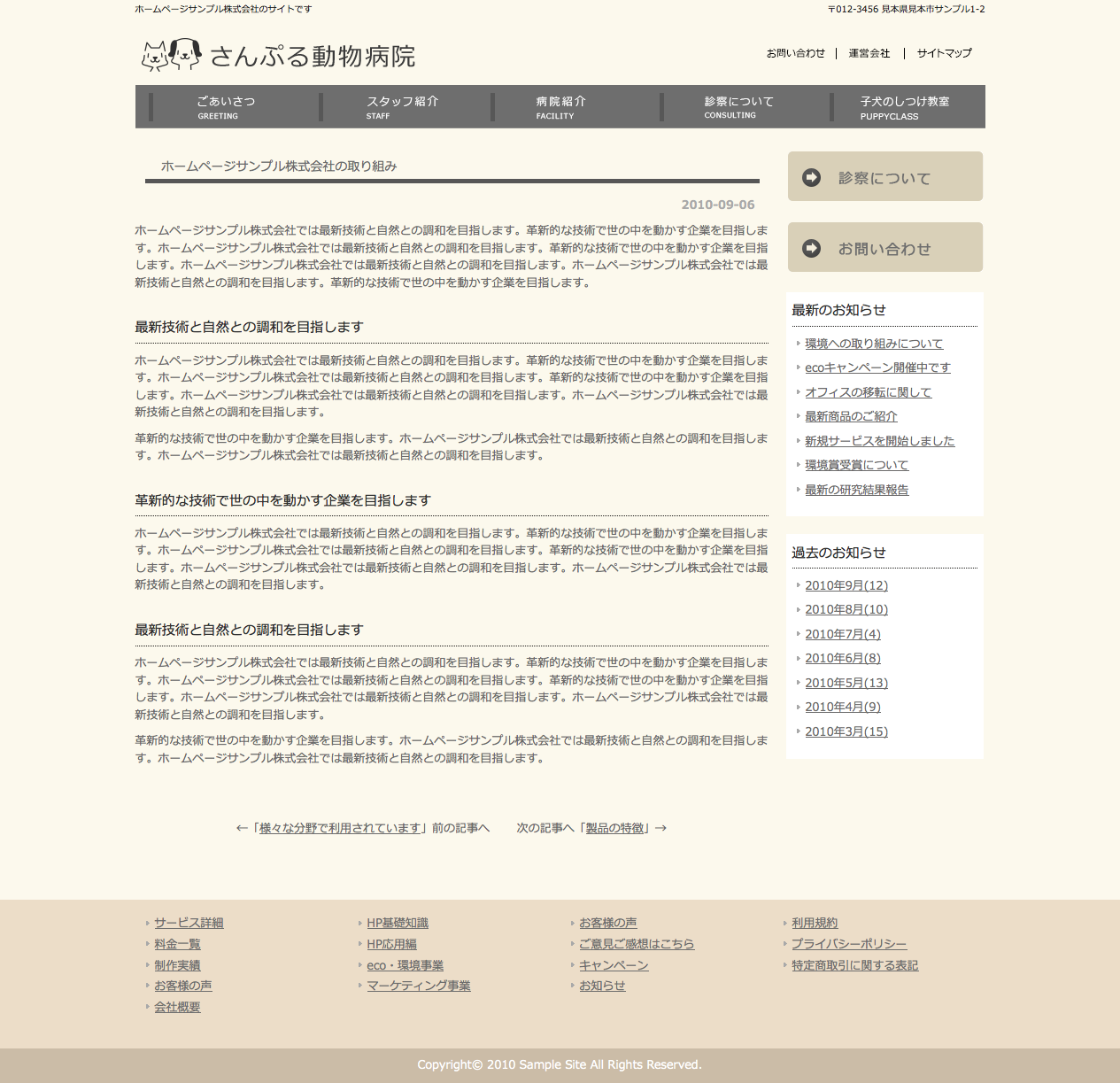Click sidebar heading 過去のお知らせ
Image resolution: width=1120 pixels, height=1083 pixels.
click(x=838, y=553)
